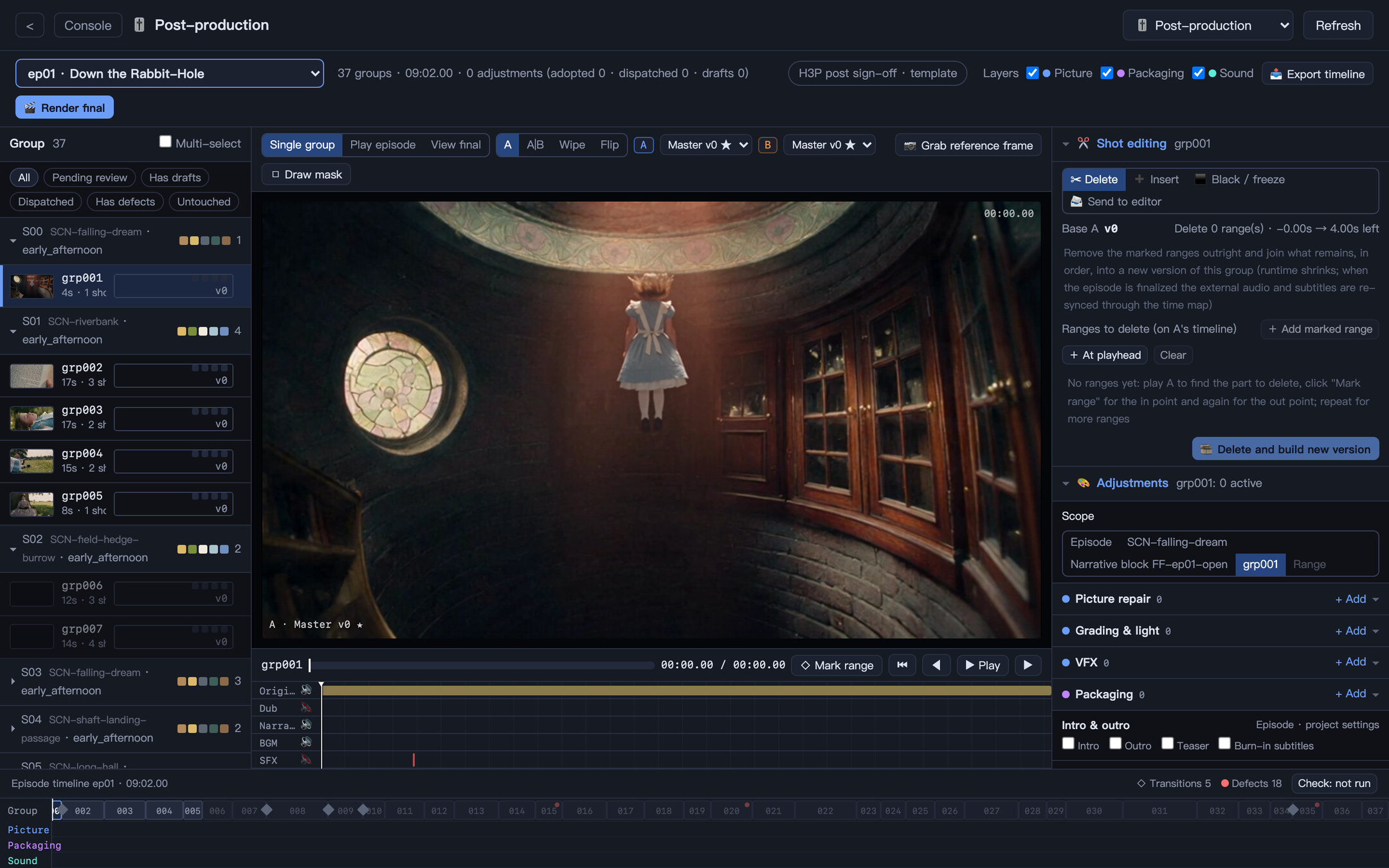
Task: Collapse the S01 SCN-riverbank scene
Action: 12,331
